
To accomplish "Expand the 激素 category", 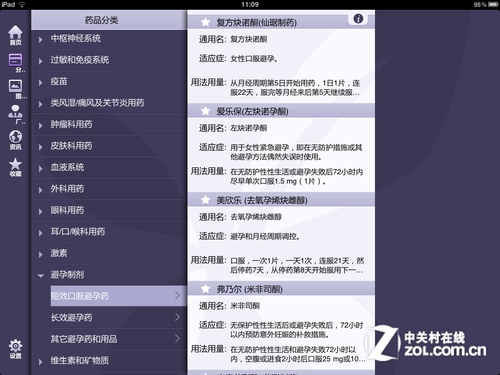I will coord(109,253).
